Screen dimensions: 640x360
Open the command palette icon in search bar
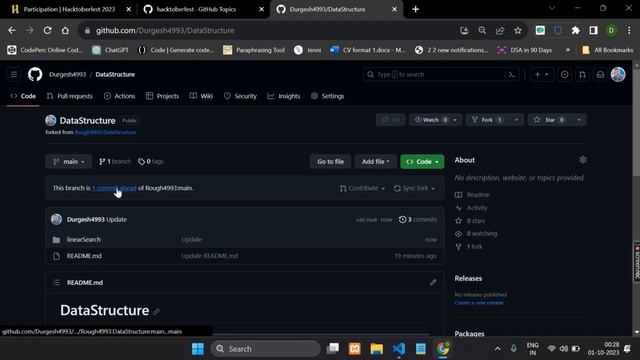[511, 75]
